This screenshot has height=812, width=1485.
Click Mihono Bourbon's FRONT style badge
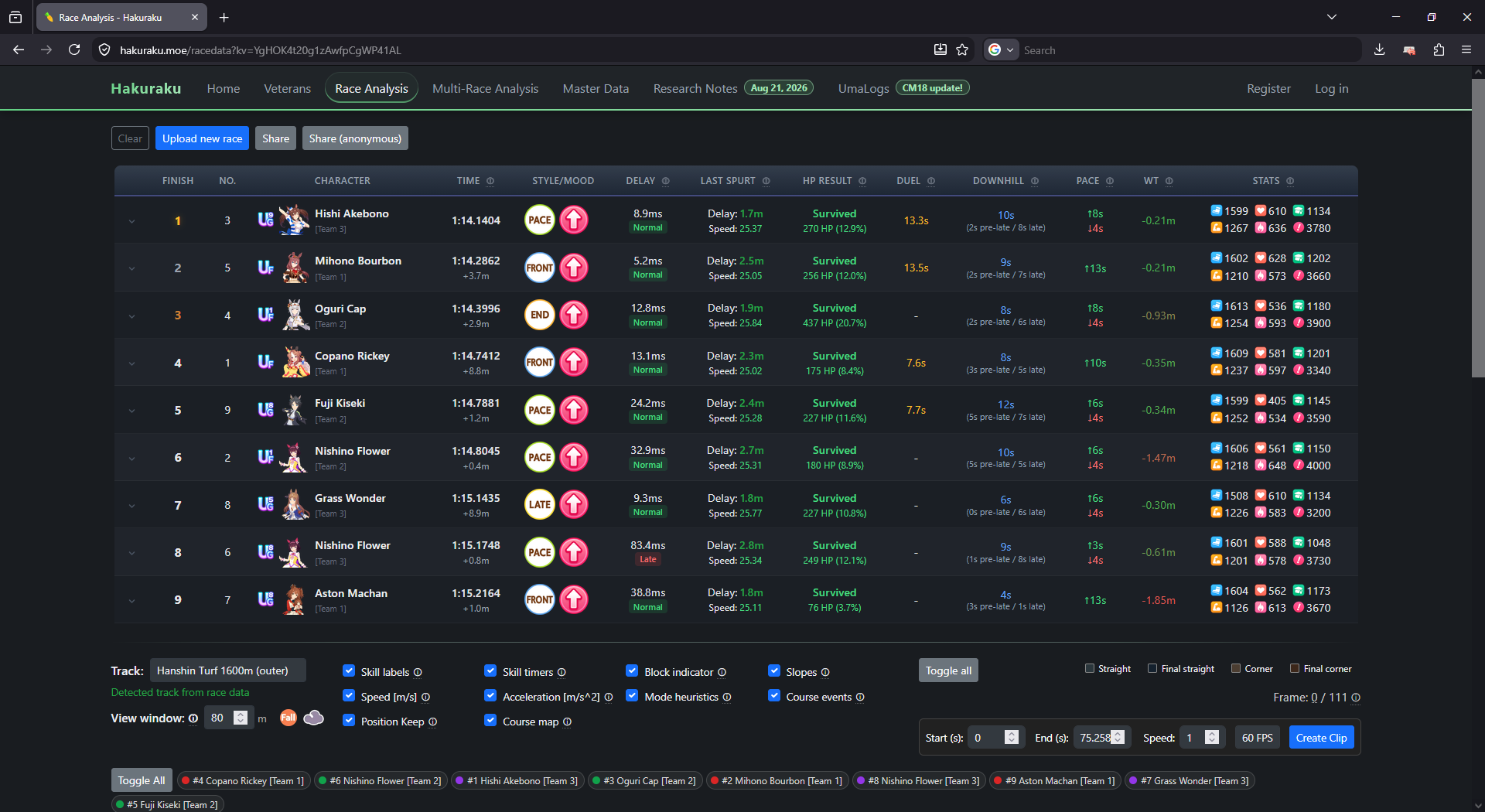540,268
